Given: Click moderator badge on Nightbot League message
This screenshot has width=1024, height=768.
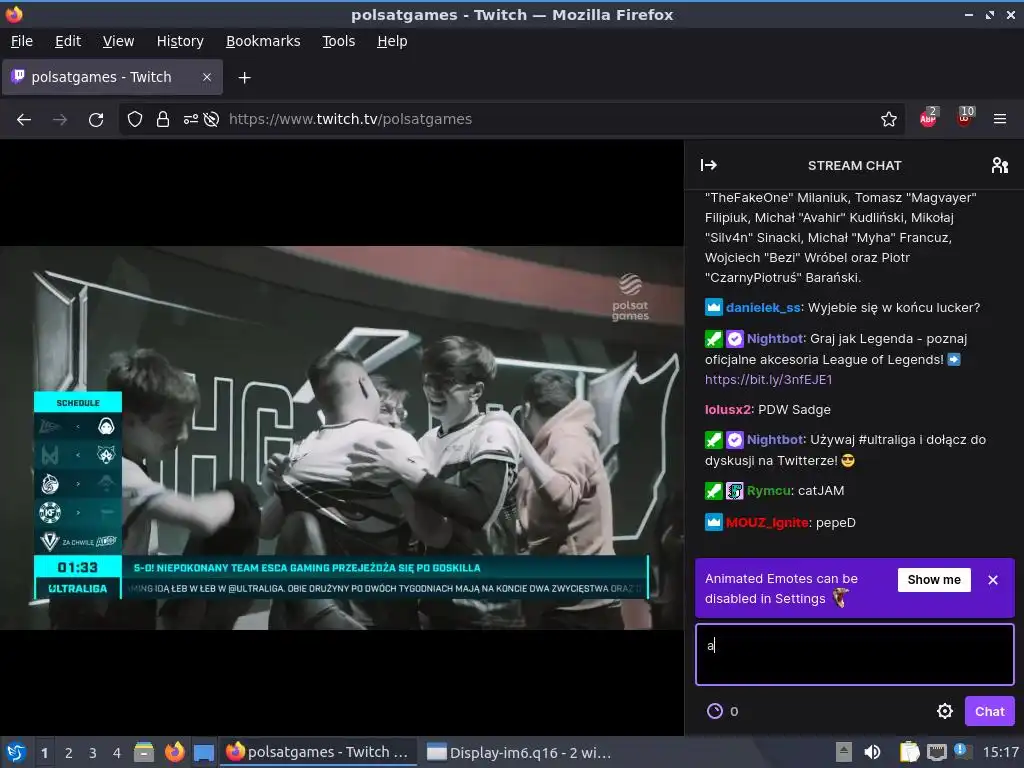Looking at the screenshot, I should point(714,339).
